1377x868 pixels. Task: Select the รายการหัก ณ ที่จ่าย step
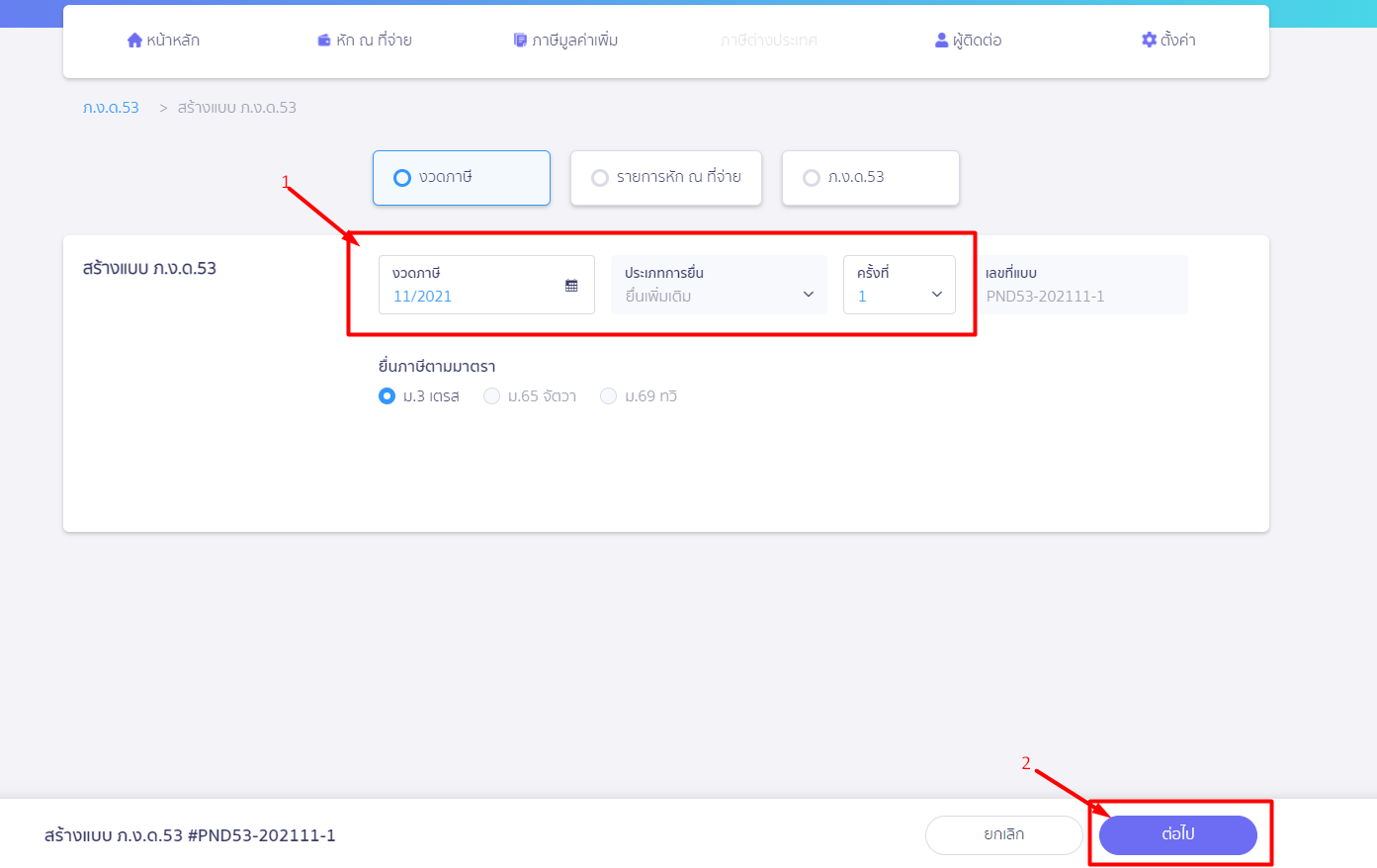click(599, 178)
